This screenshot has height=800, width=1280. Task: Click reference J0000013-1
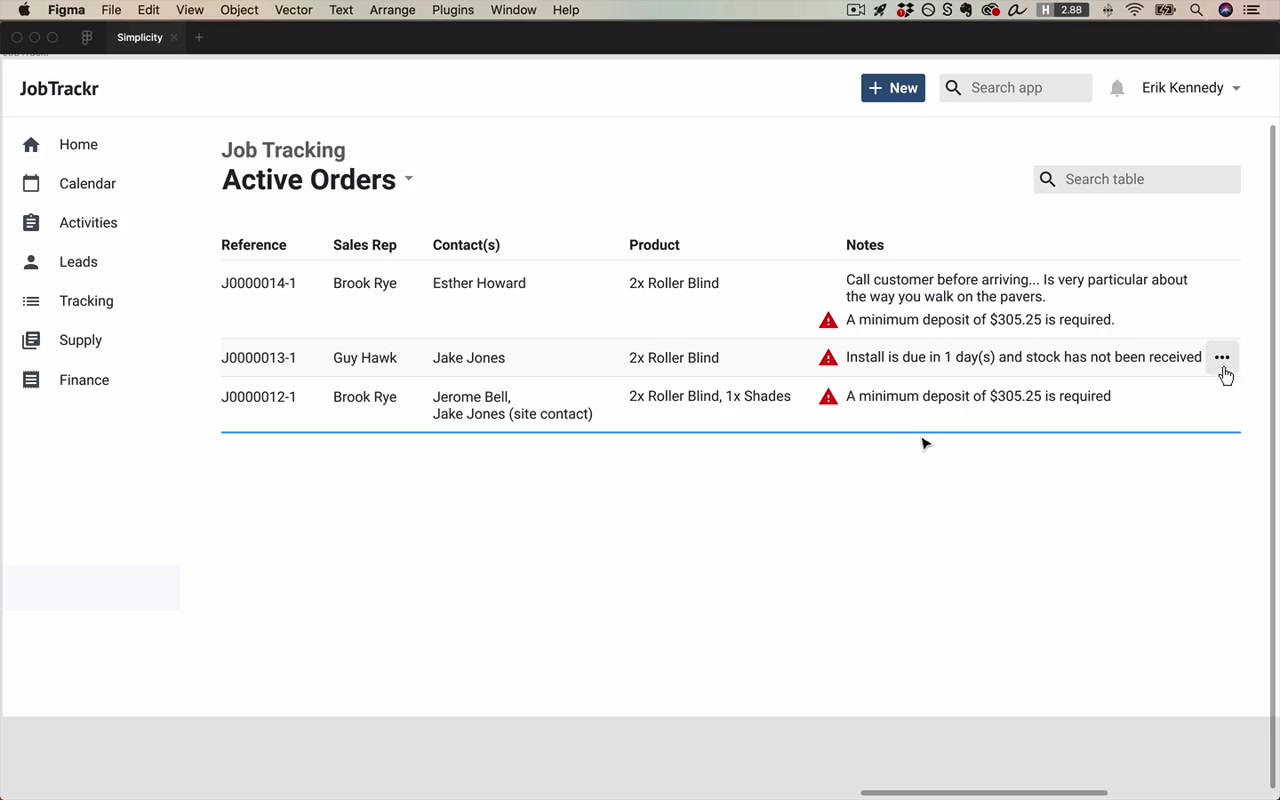(259, 358)
